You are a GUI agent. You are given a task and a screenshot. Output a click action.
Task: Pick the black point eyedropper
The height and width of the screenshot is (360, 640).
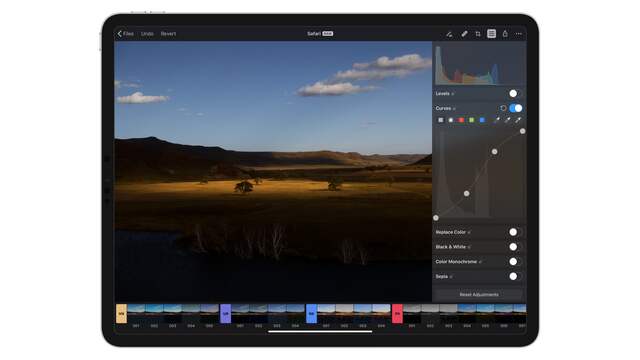click(497, 120)
